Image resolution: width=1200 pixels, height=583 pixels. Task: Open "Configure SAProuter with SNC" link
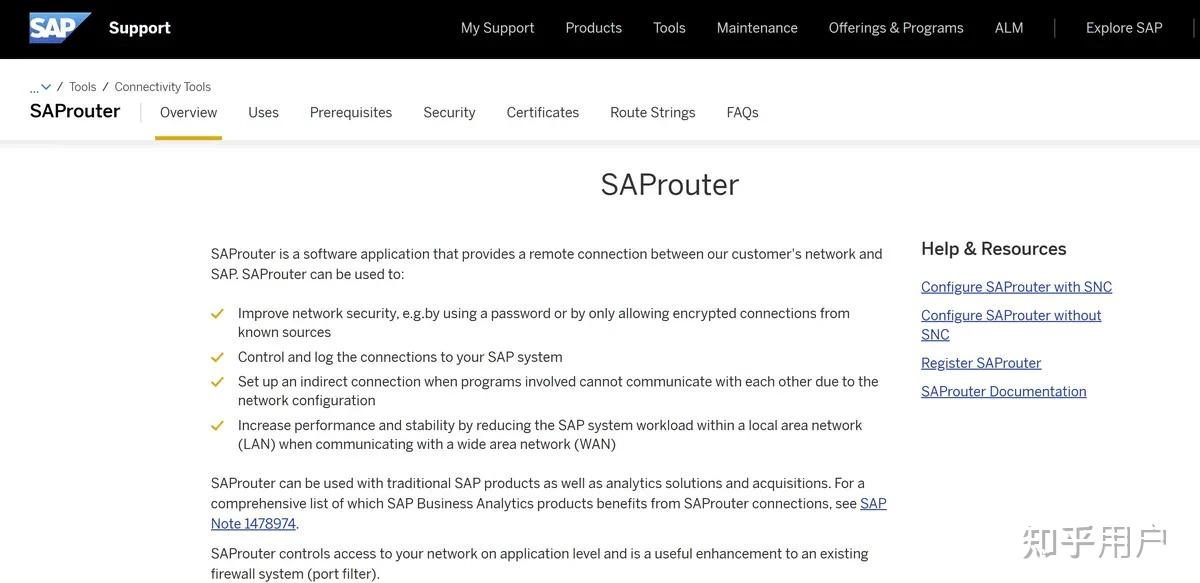click(x=1016, y=286)
